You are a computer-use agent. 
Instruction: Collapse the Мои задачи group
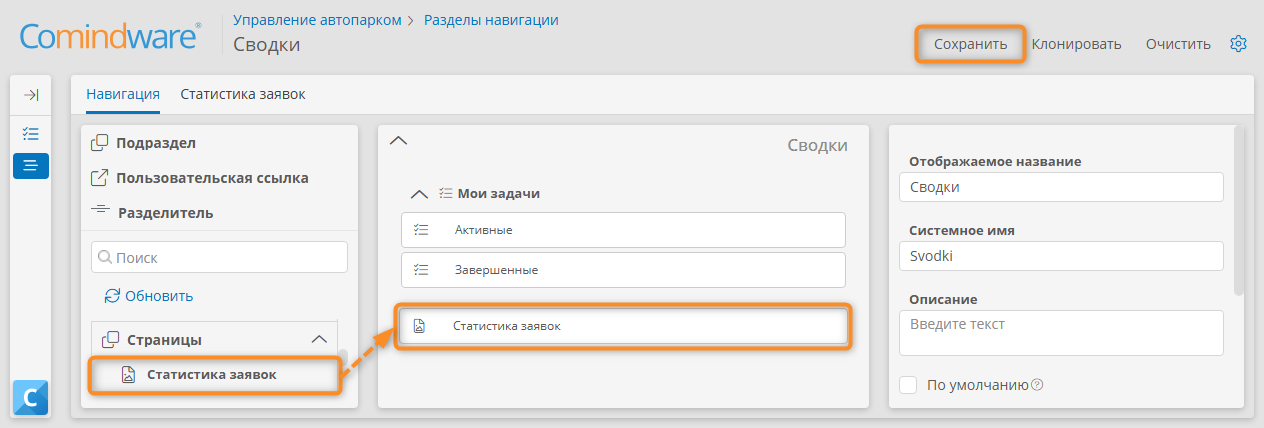coord(420,194)
